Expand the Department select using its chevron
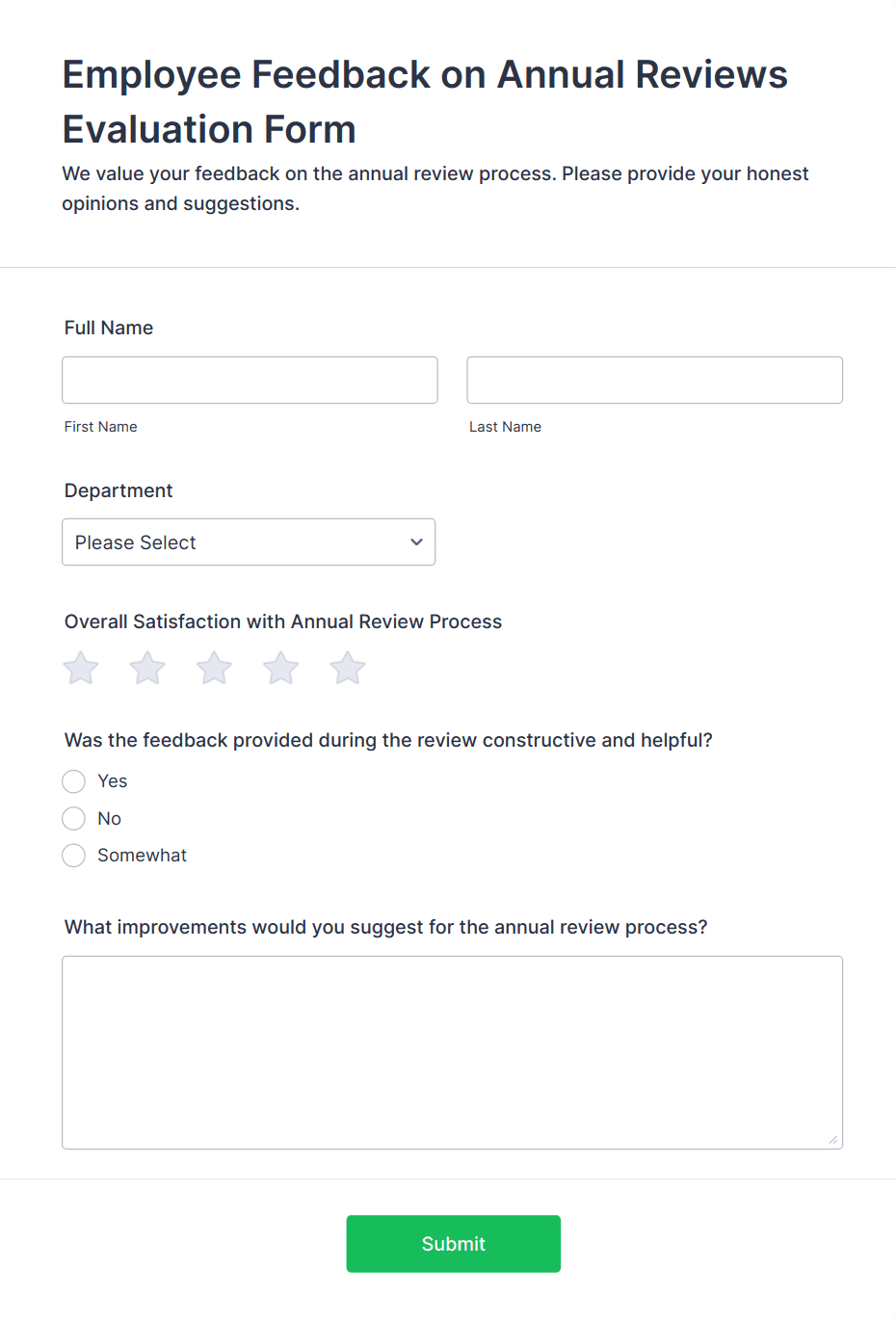 pyautogui.click(x=416, y=541)
